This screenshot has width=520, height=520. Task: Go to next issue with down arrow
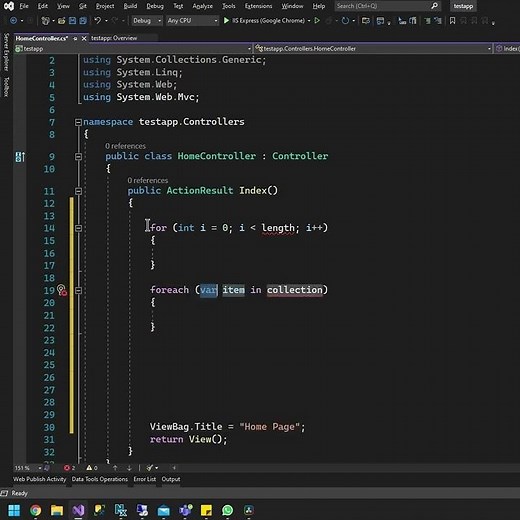click(129, 468)
